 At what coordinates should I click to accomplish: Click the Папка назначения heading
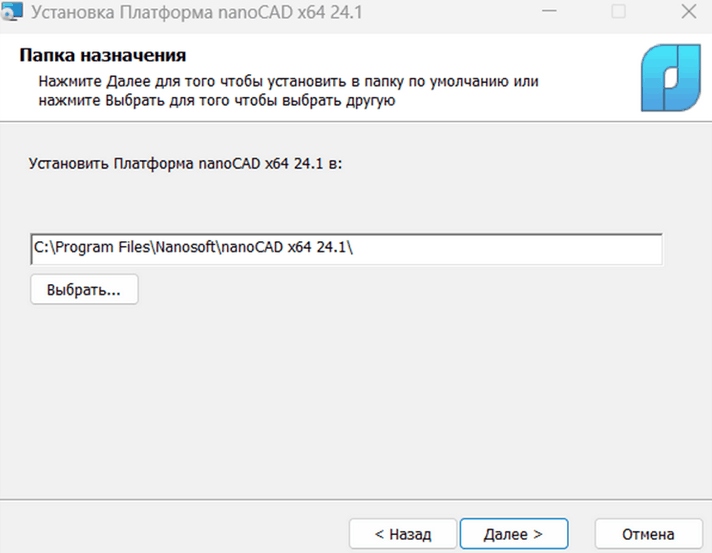104,55
